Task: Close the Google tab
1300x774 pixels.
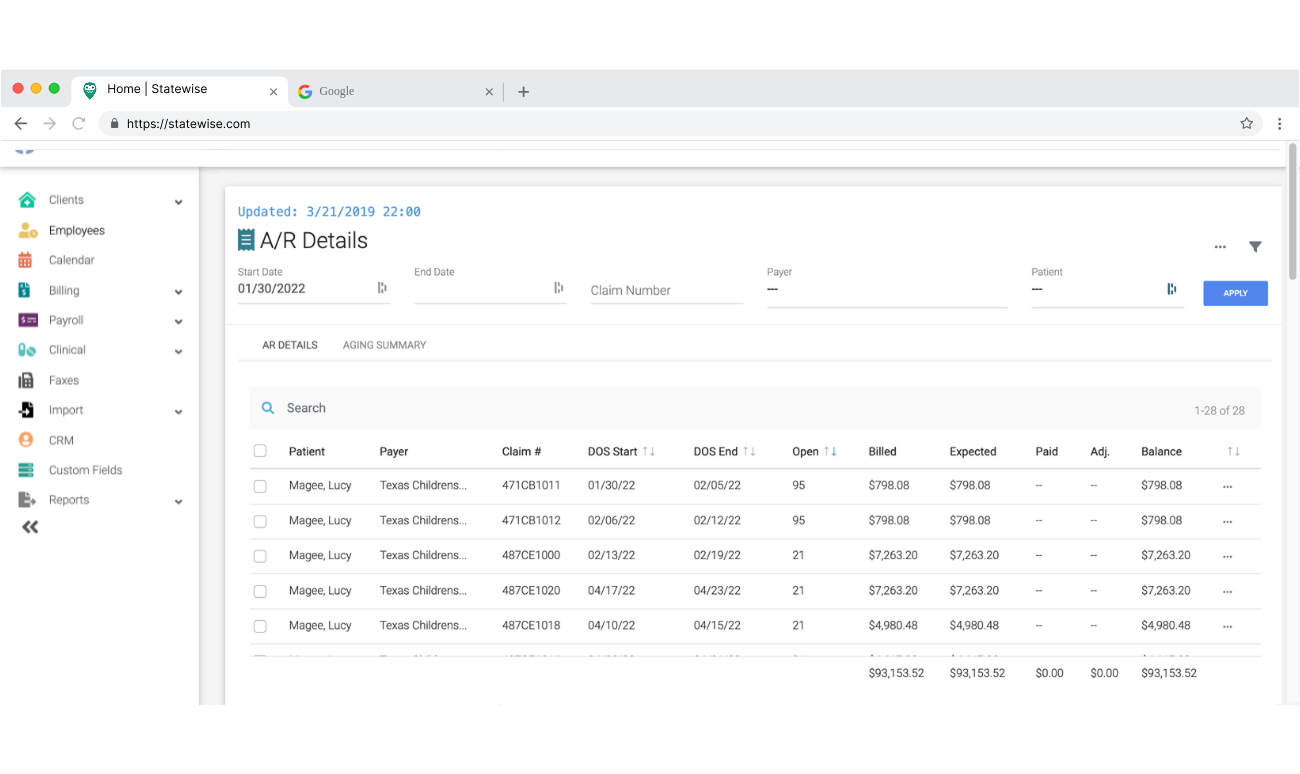Action: point(489,92)
